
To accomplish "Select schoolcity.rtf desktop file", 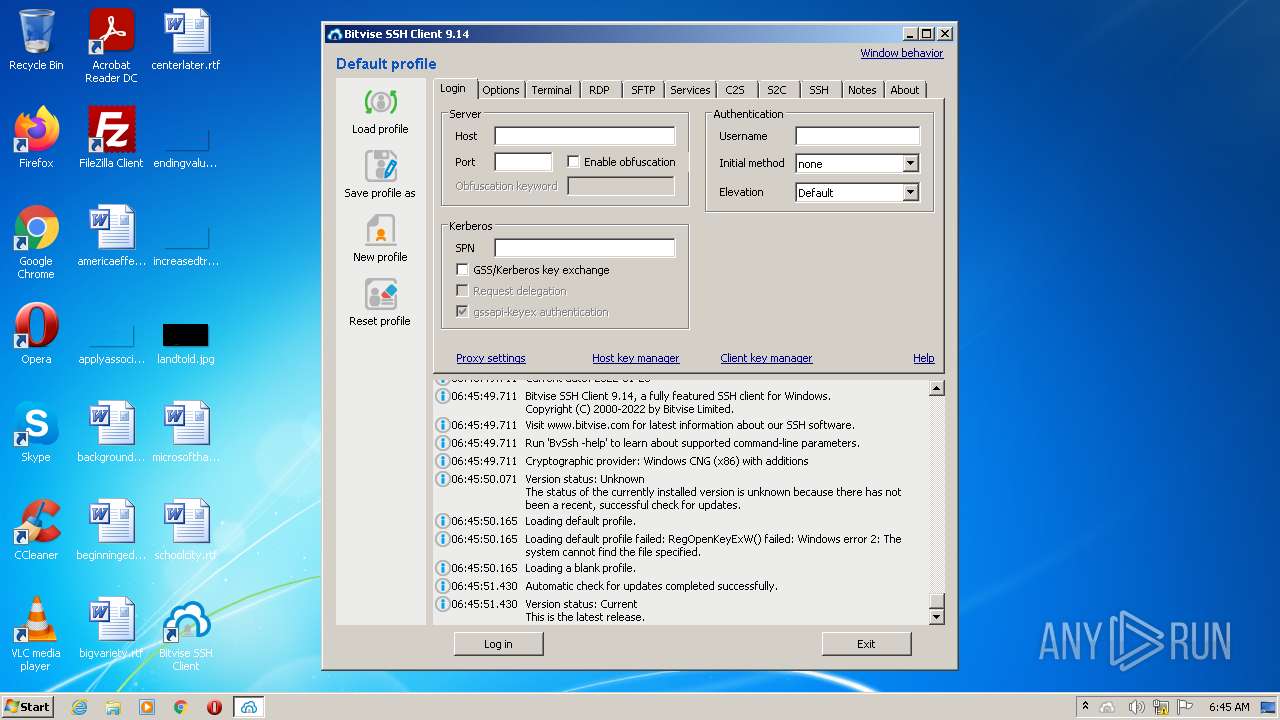I will coord(186,529).
